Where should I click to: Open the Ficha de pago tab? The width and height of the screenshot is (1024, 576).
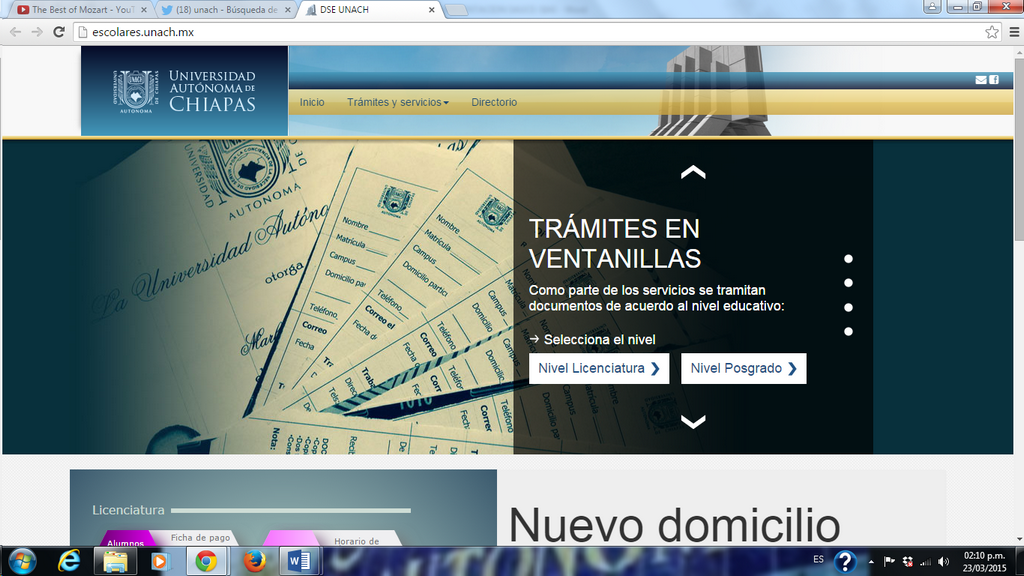point(200,537)
